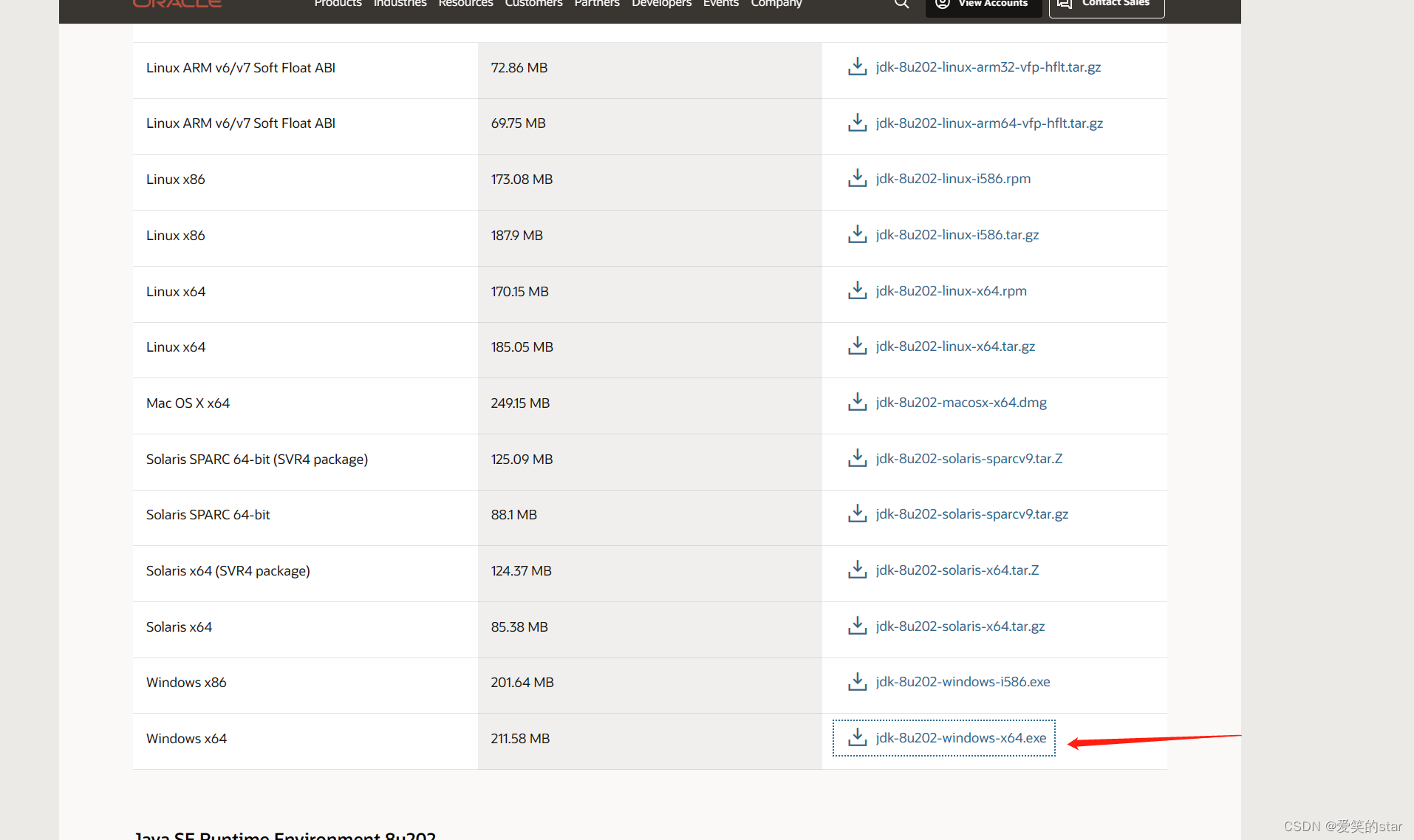Screen dimensions: 1414x840
Task: Select the '185.05 MB' size cell
Action: (x=650, y=350)
